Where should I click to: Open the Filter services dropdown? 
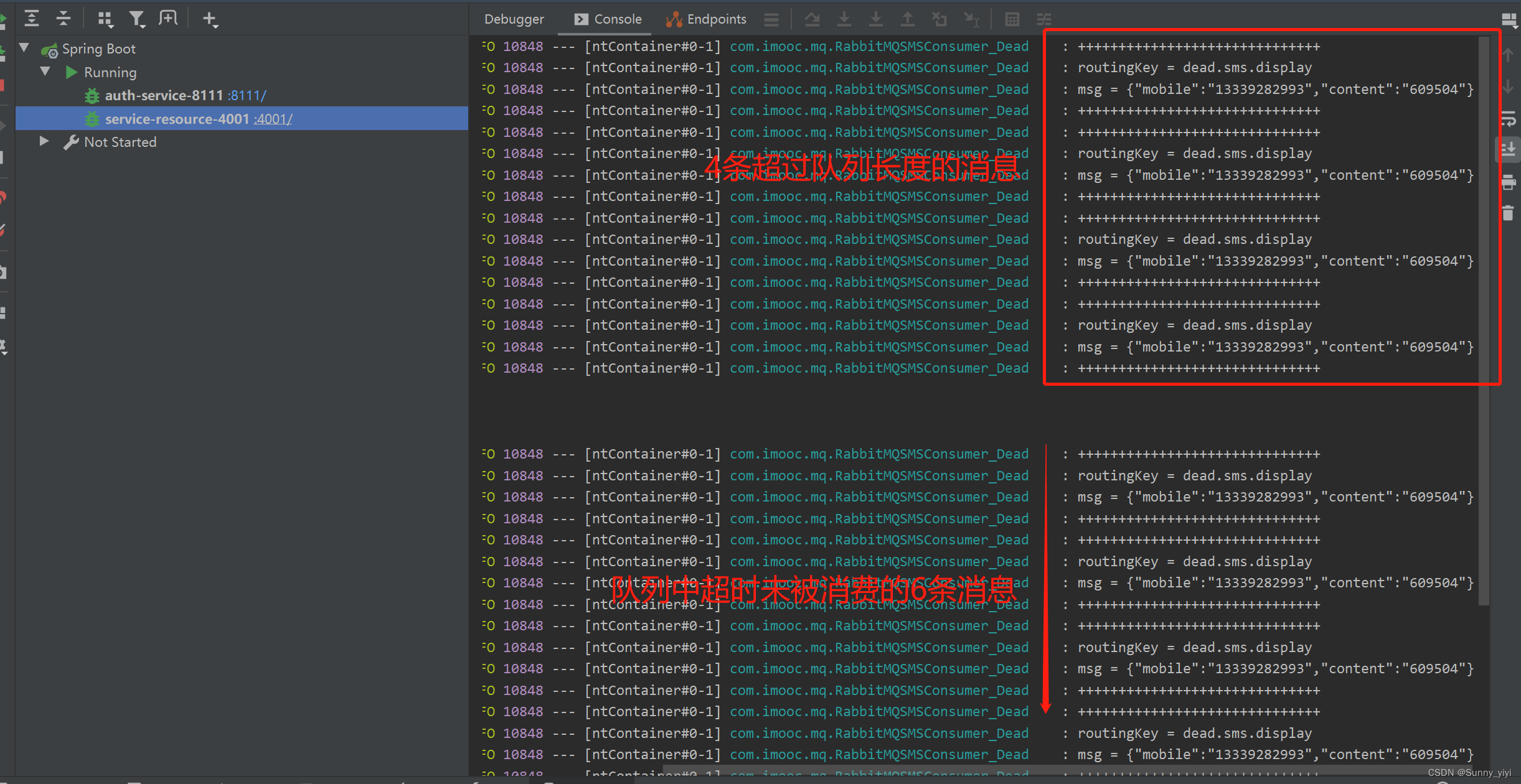[137, 19]
